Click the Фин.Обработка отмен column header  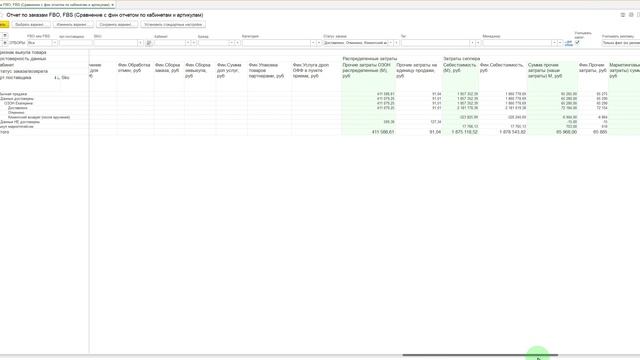[x=134, y=67]
